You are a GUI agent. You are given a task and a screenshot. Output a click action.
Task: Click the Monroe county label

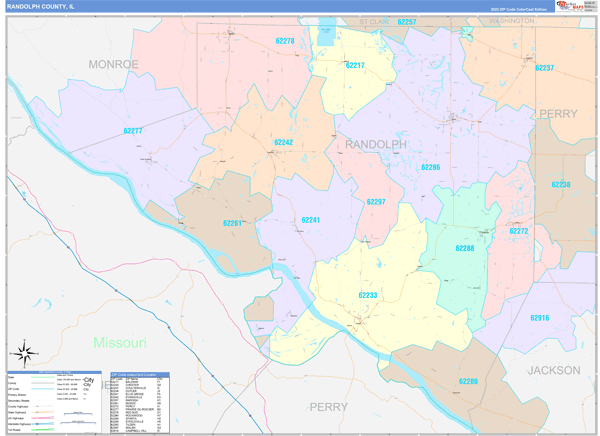(113, 64)
